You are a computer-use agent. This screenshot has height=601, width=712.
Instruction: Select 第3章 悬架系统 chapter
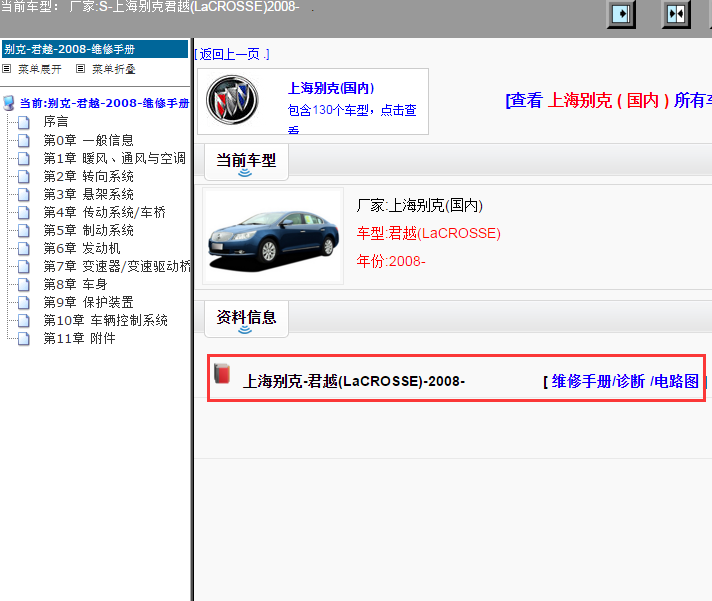point(89,194)
